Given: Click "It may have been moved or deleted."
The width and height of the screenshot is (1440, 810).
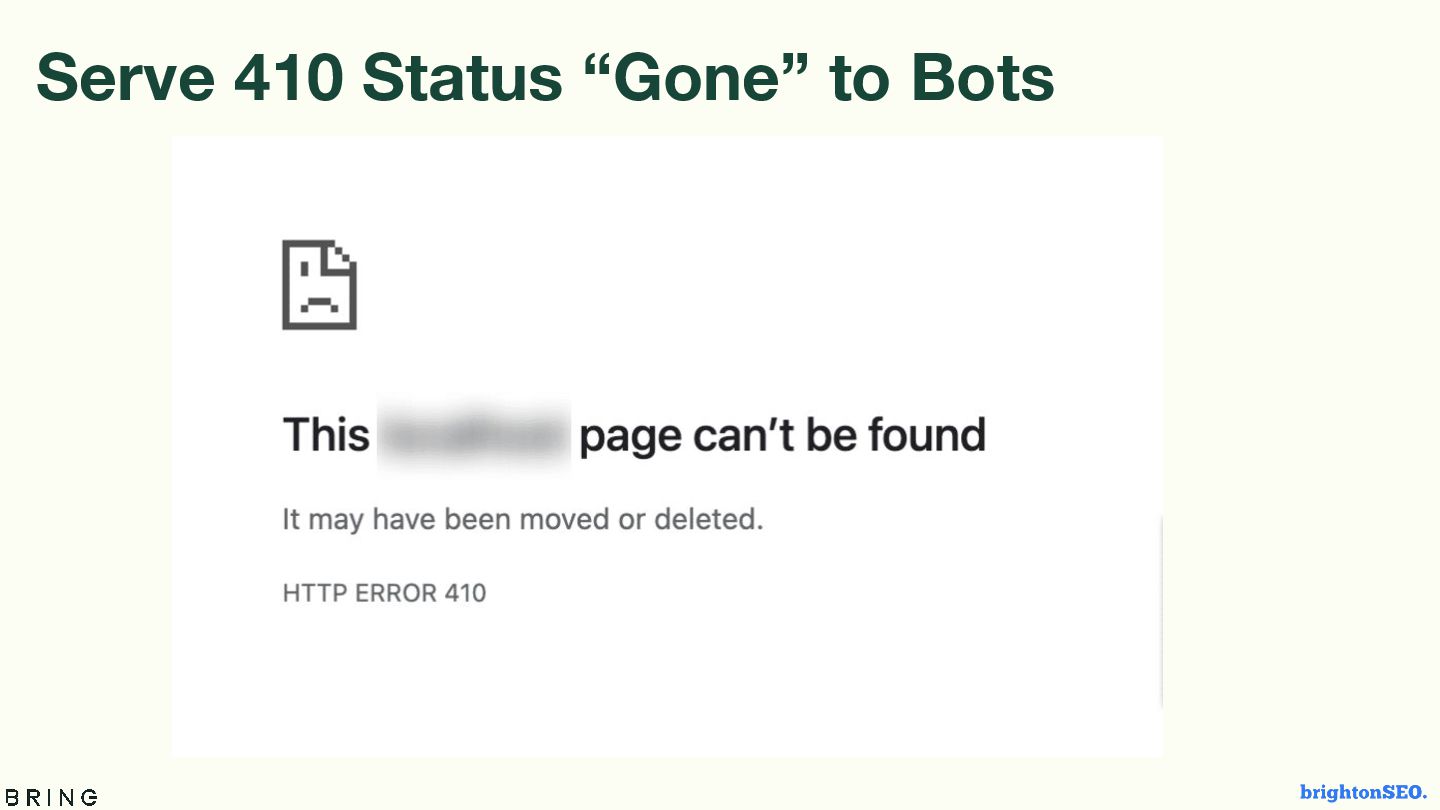Looking at the screenshot, I should point(523,520).
